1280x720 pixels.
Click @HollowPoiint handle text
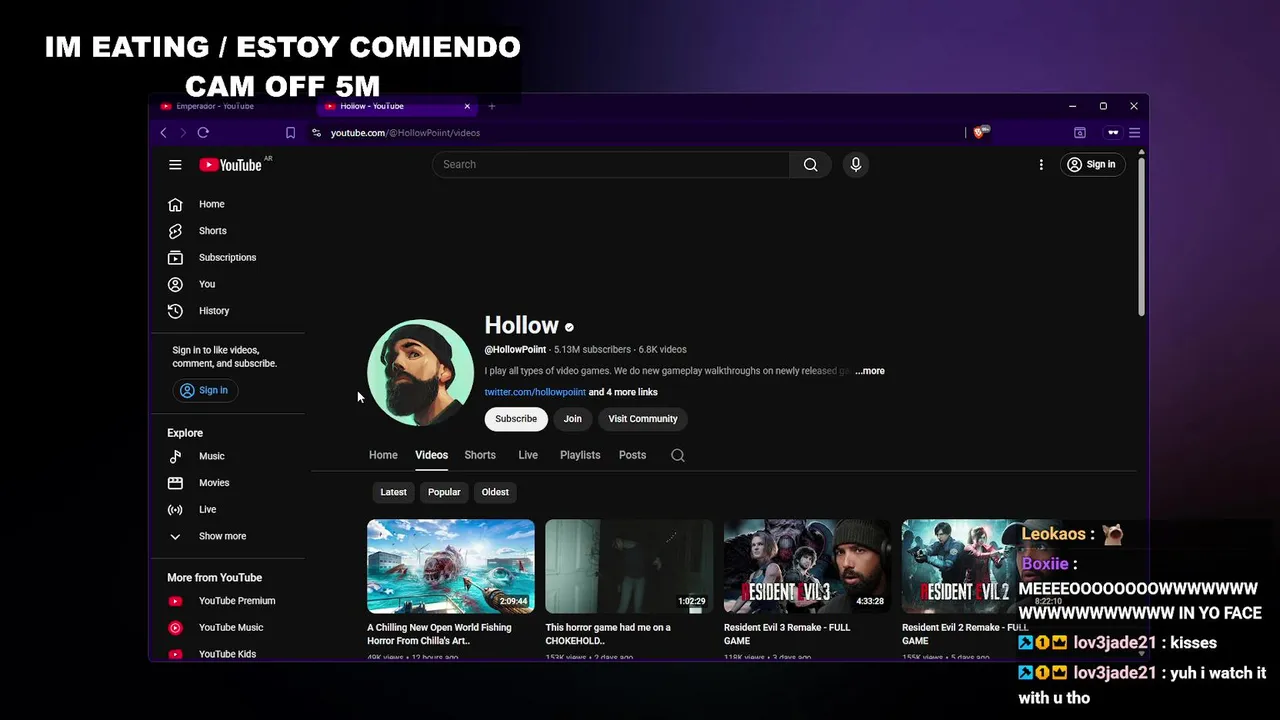pos(515,350)
